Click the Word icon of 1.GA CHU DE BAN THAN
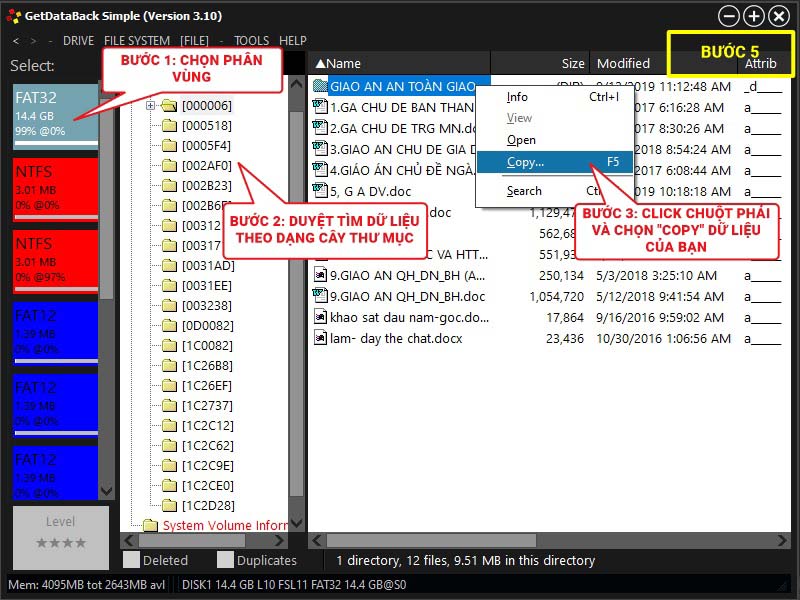Viewport: 800px width, 600px height. (x=320, y=107)
